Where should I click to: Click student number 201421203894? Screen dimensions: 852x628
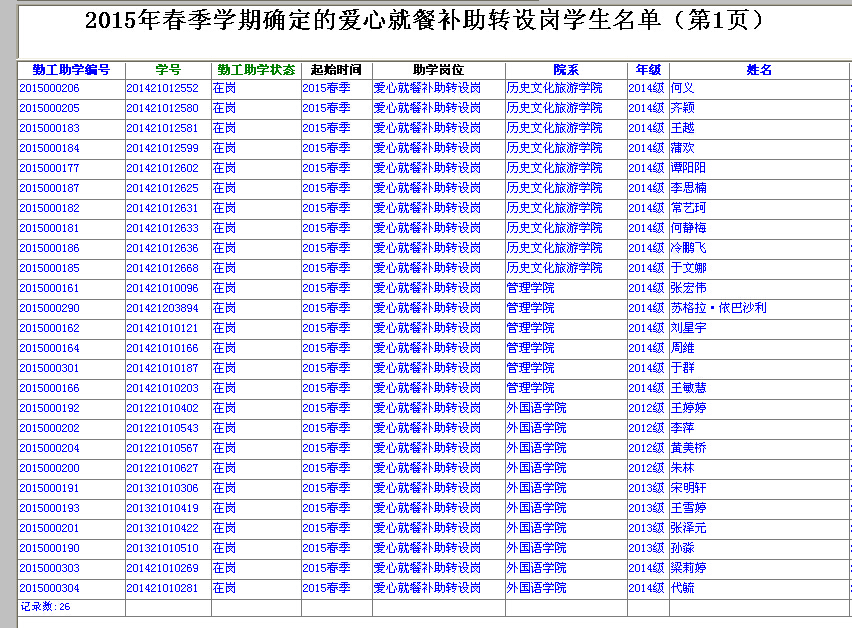coord(162,308)
